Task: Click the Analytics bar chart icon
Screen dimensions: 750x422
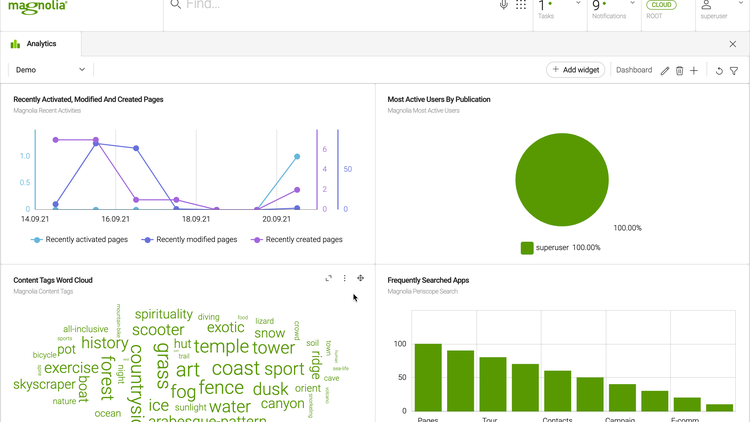Action: pos(15,44)
